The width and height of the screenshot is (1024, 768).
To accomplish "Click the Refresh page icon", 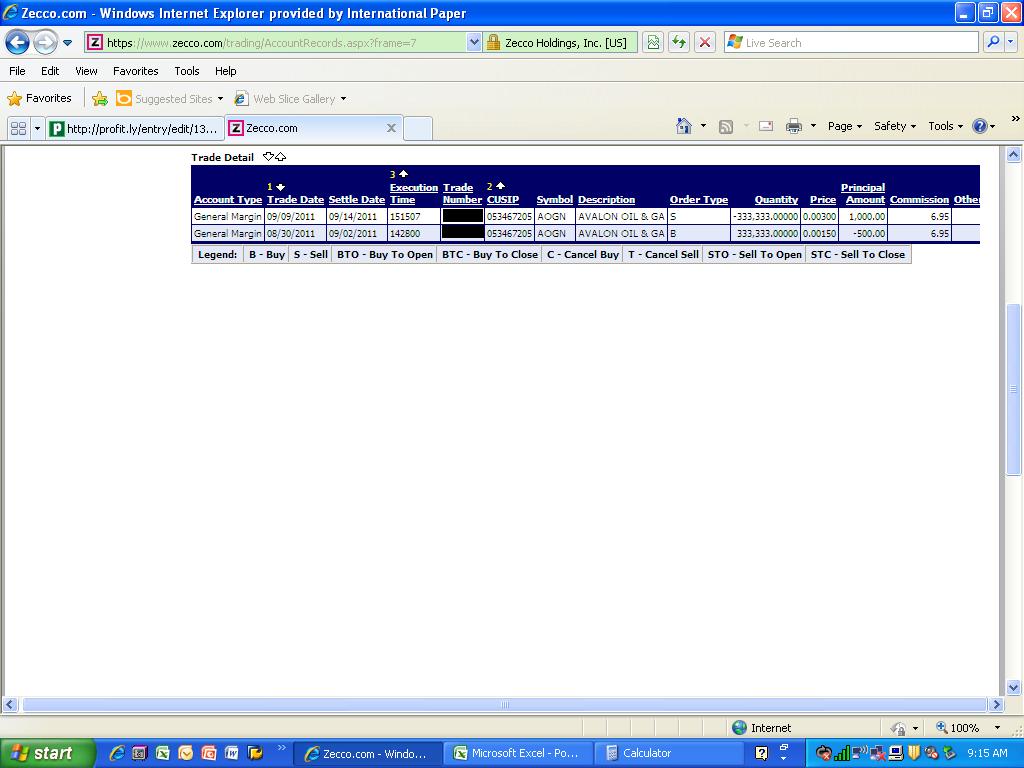I will (x=679, y=42).
